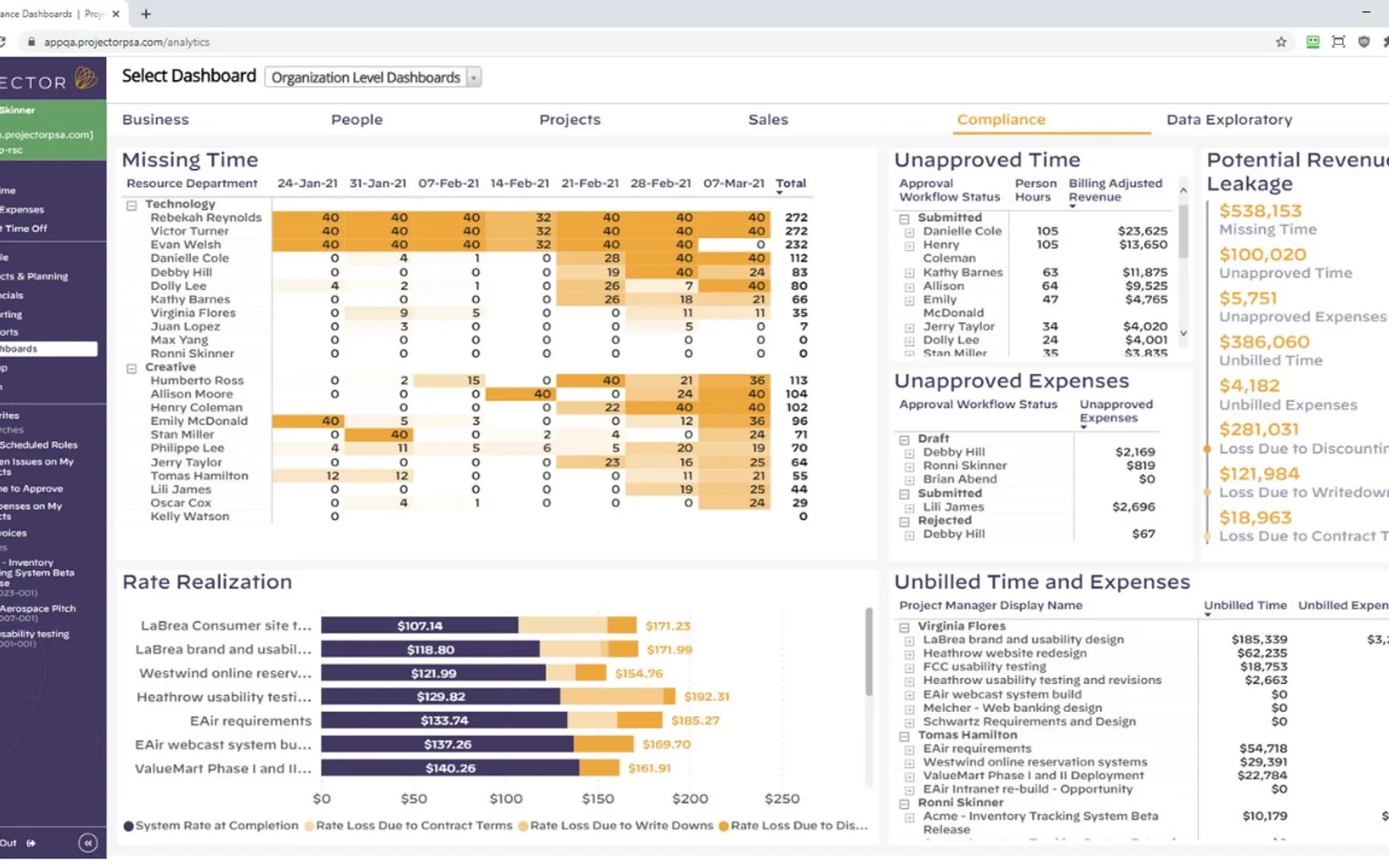
Task: Click the site lock icon in address bar
Action: tap(31, 42)
